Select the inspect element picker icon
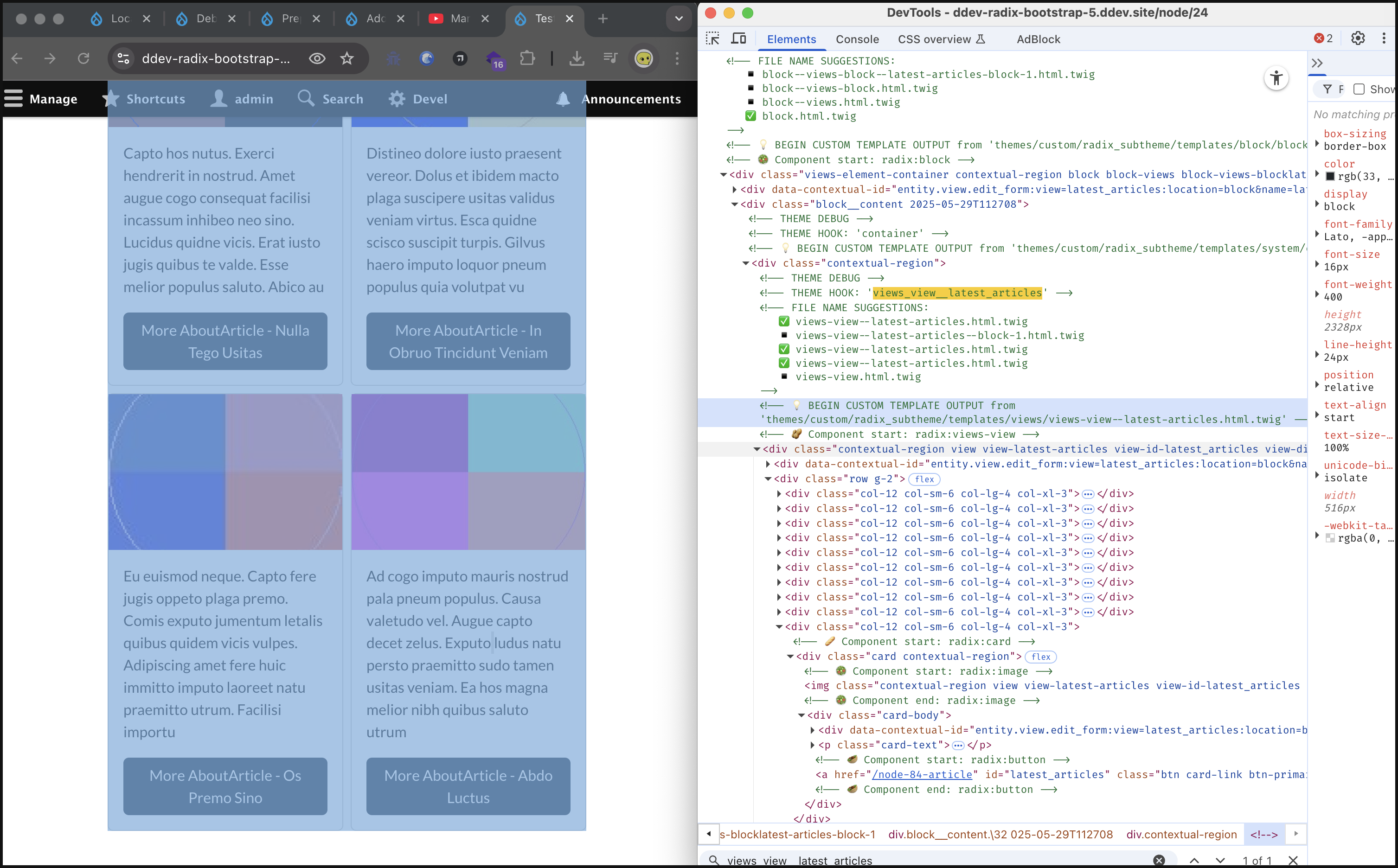 (x=712, y=38)
